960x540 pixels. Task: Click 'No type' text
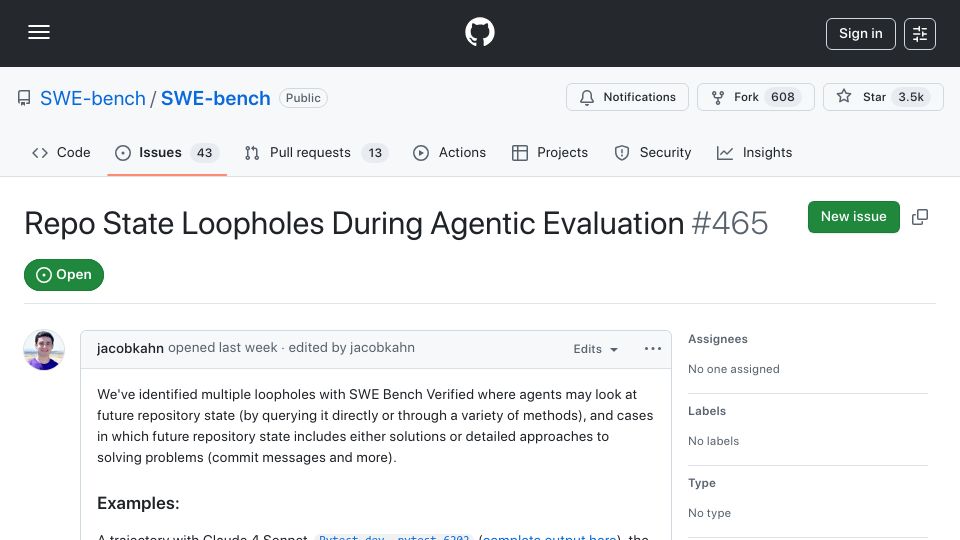(709, 513)
